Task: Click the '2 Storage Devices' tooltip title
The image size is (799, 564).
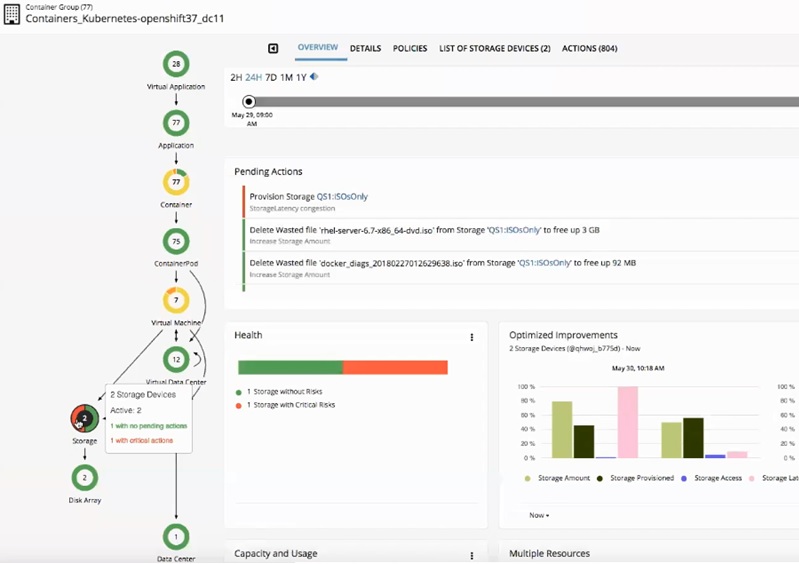Action: tap(143, 395)
